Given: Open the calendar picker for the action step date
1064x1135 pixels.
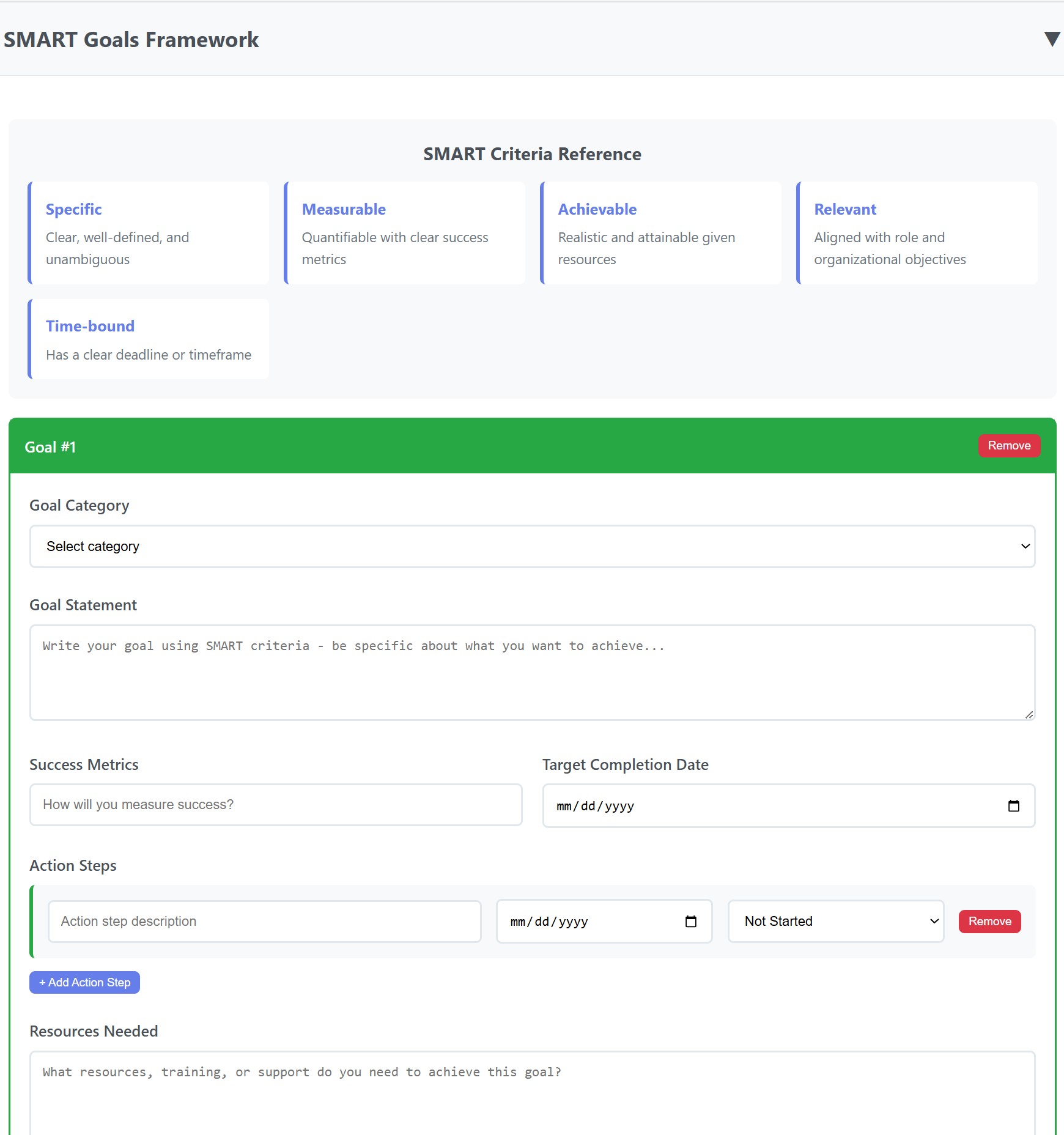Looking at the screenshot, I should click(x=691, y=921).
